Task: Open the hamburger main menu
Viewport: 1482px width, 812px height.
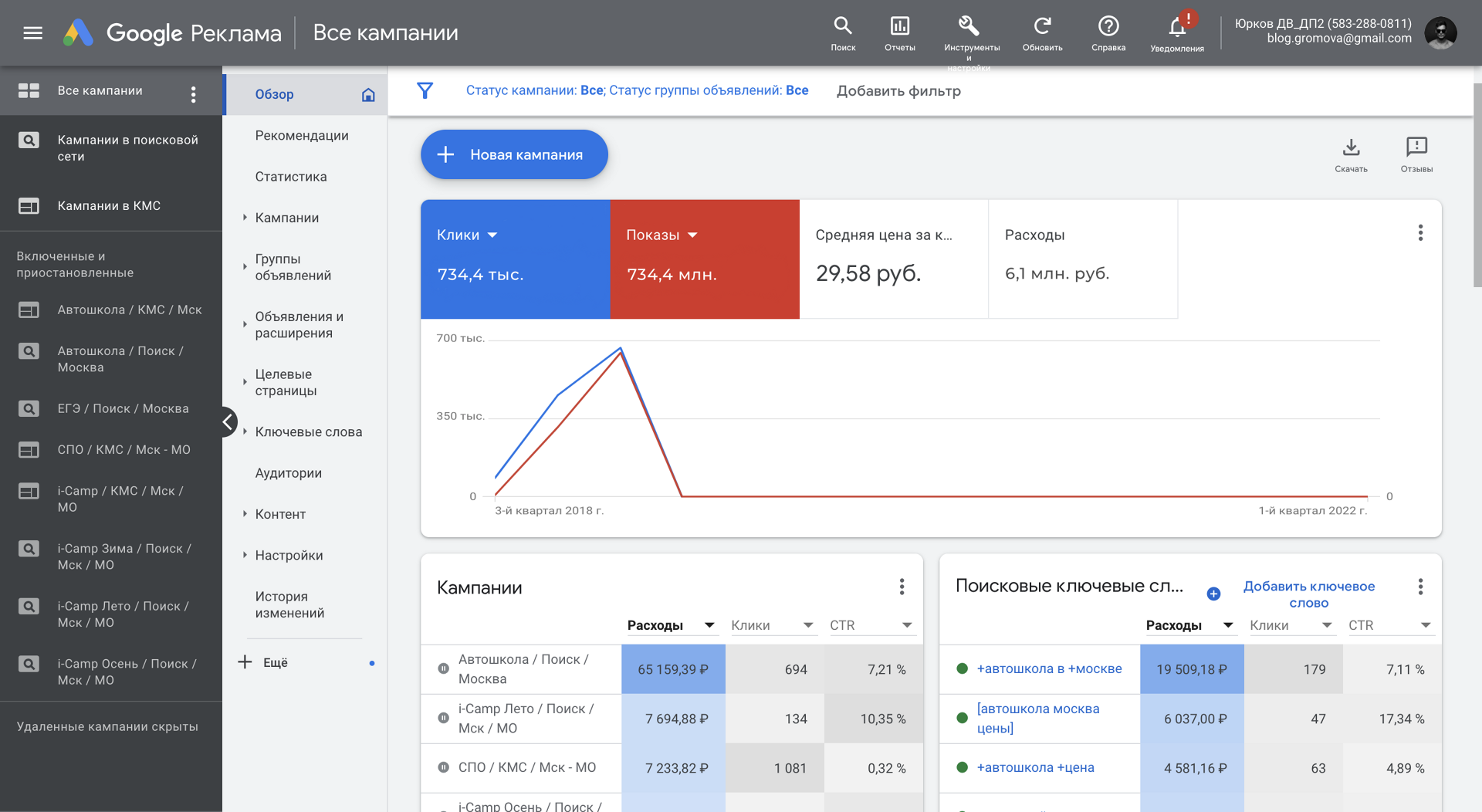Action: (x=32, y=32)
